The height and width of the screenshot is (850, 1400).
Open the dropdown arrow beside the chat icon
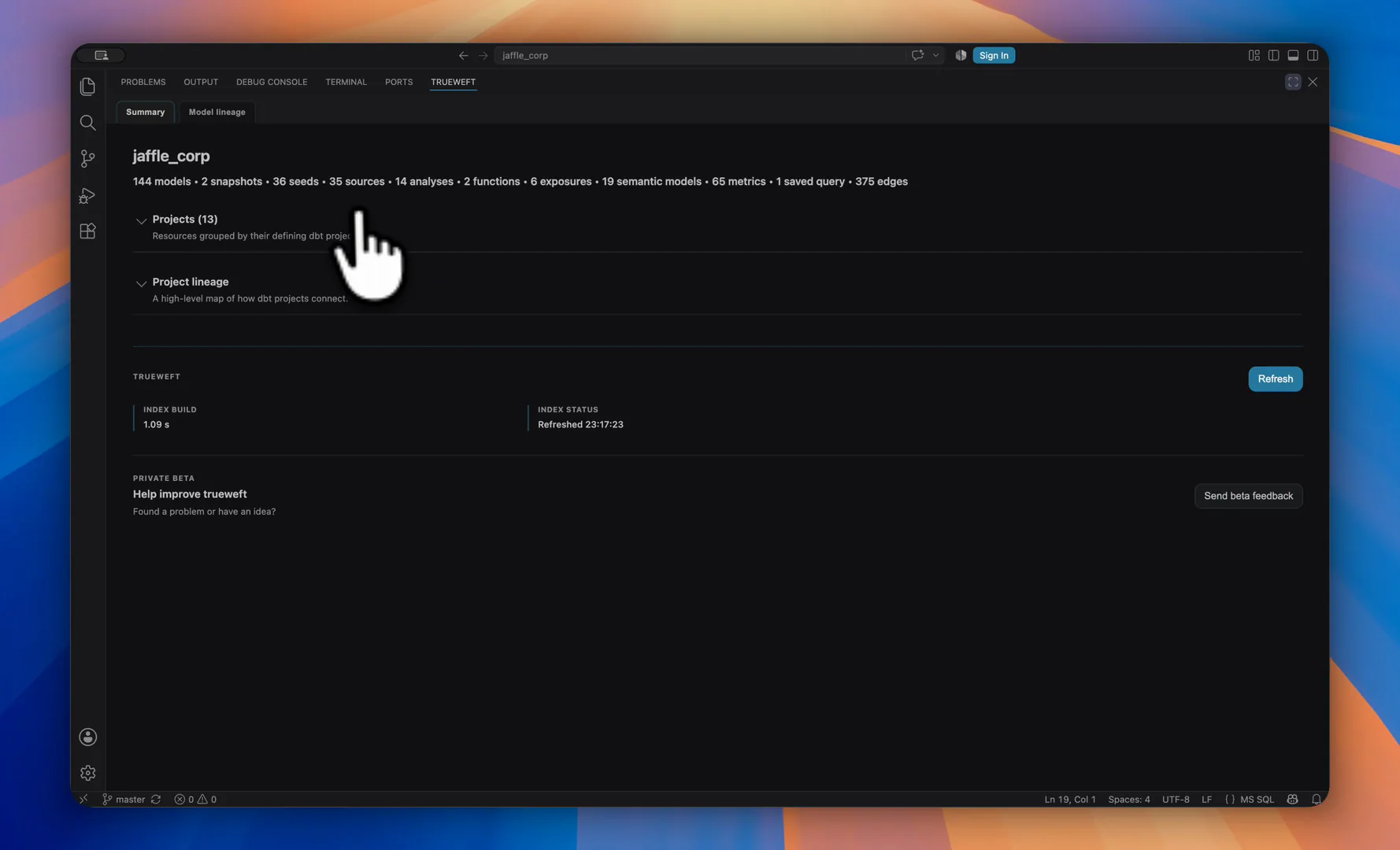(x=935, y=55)
